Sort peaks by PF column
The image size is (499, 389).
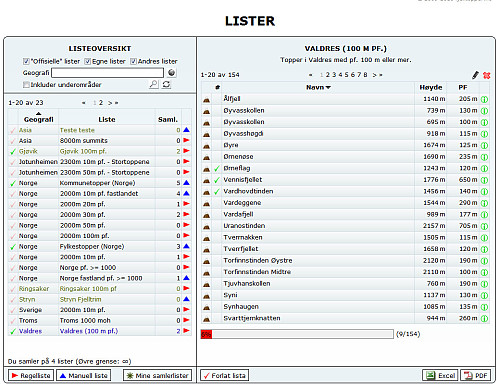click(463, 87)
